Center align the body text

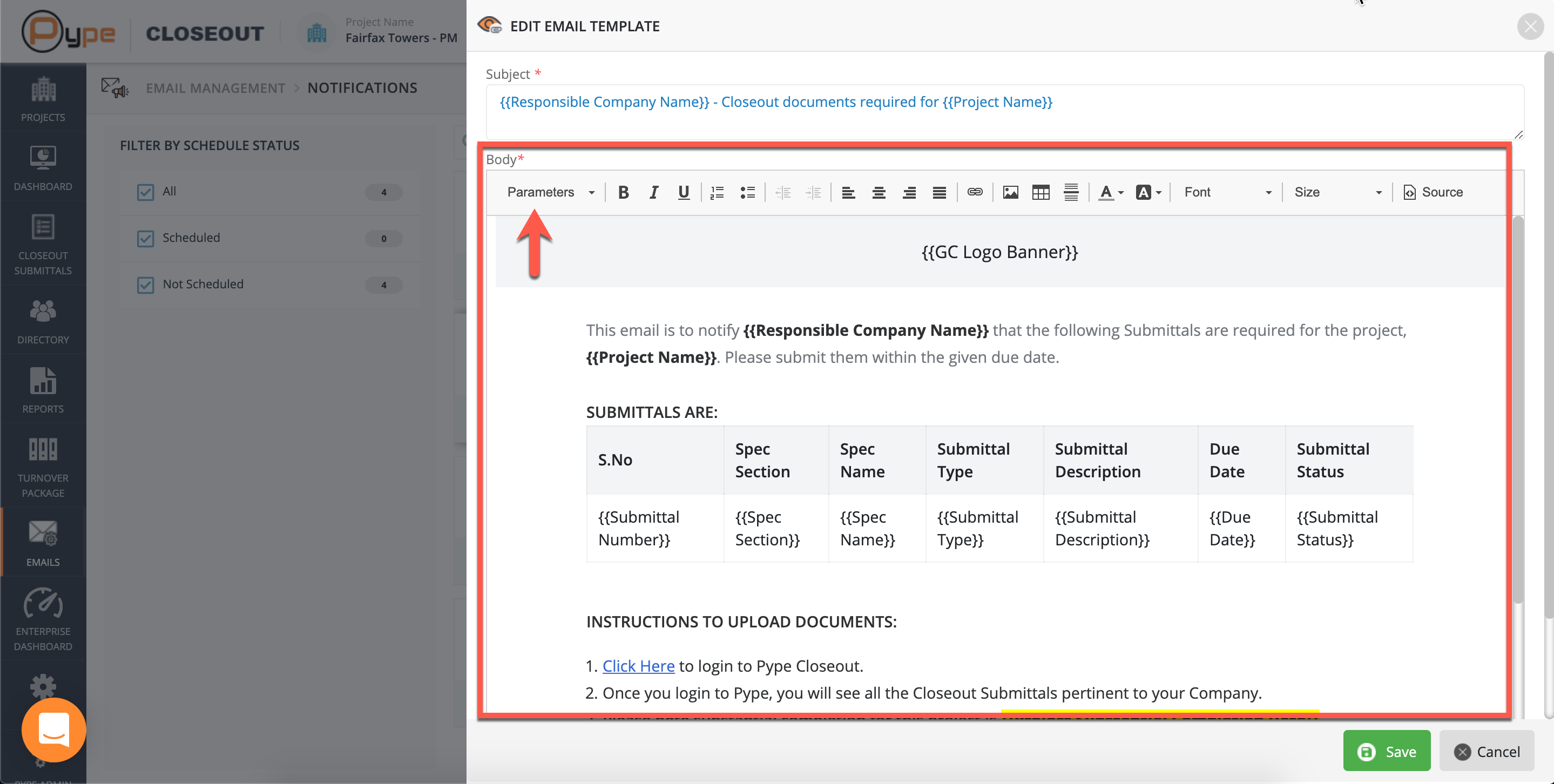point(879,192)
